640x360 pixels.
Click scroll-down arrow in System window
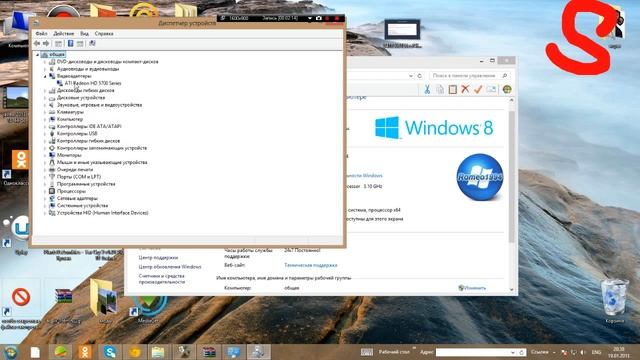coord(512,290)
